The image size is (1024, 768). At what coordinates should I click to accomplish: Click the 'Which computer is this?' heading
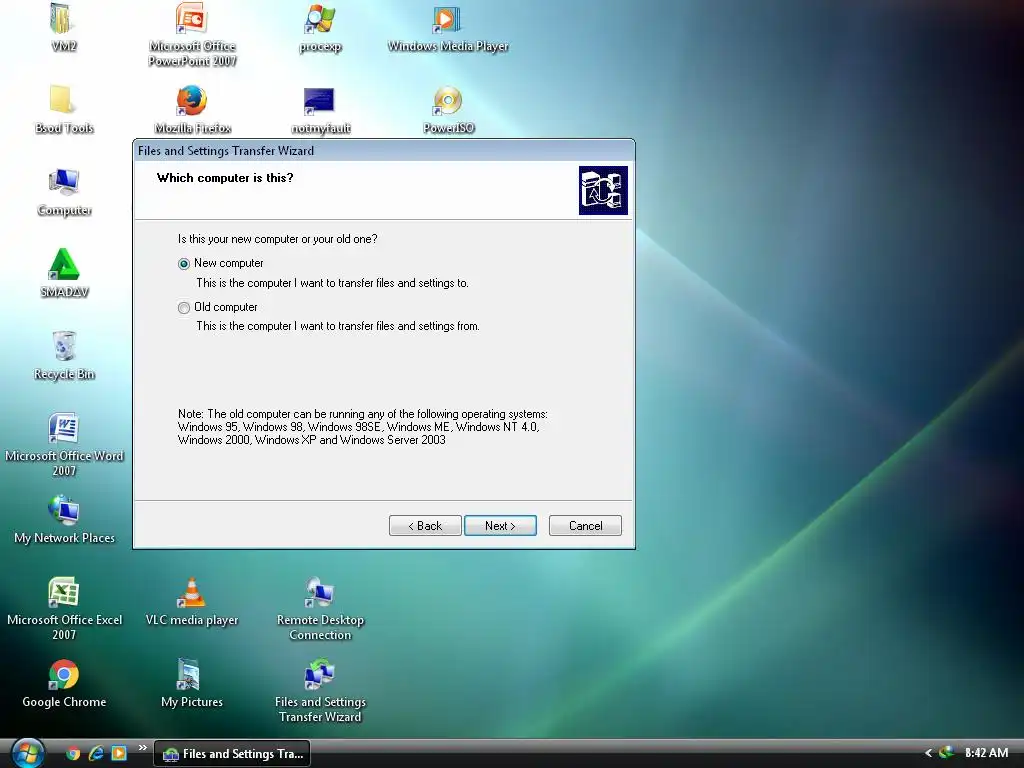pos(225,178)
